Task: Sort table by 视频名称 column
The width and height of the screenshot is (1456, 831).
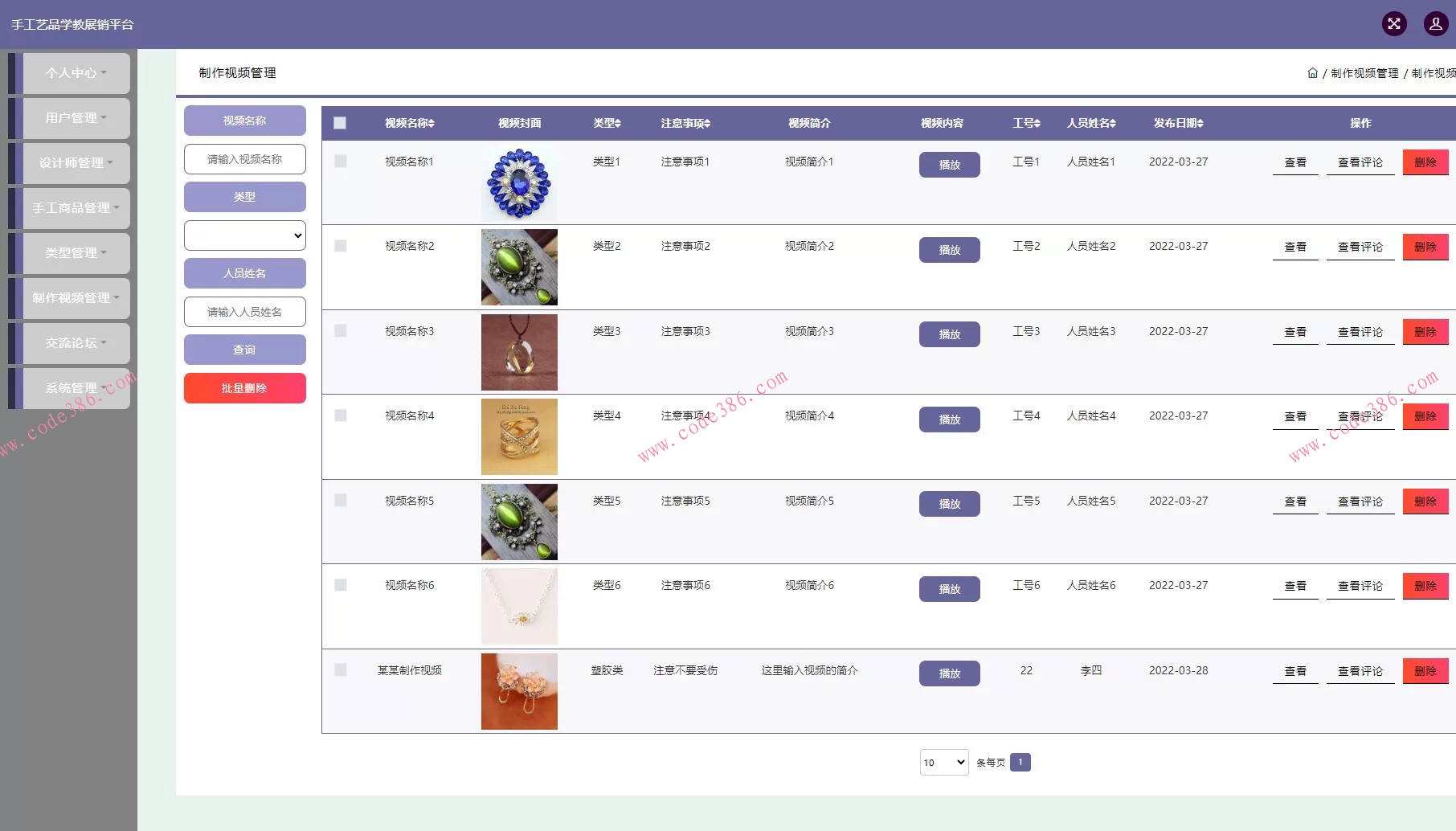Action: [x=408, y=123]
